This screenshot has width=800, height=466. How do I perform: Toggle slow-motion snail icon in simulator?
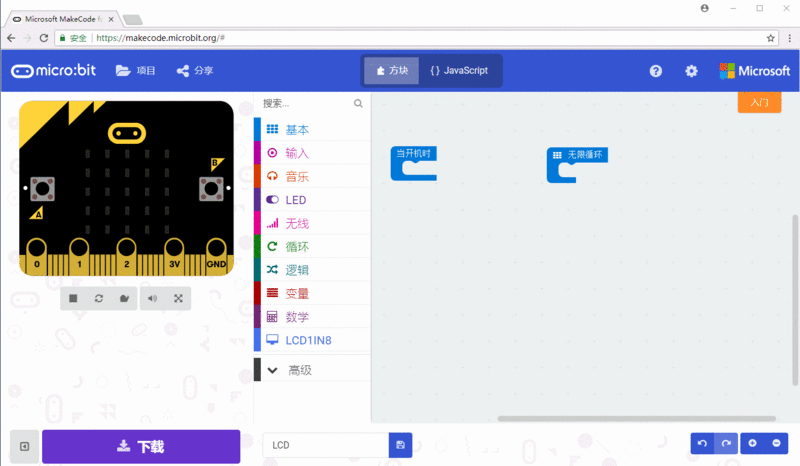(124, 299)
